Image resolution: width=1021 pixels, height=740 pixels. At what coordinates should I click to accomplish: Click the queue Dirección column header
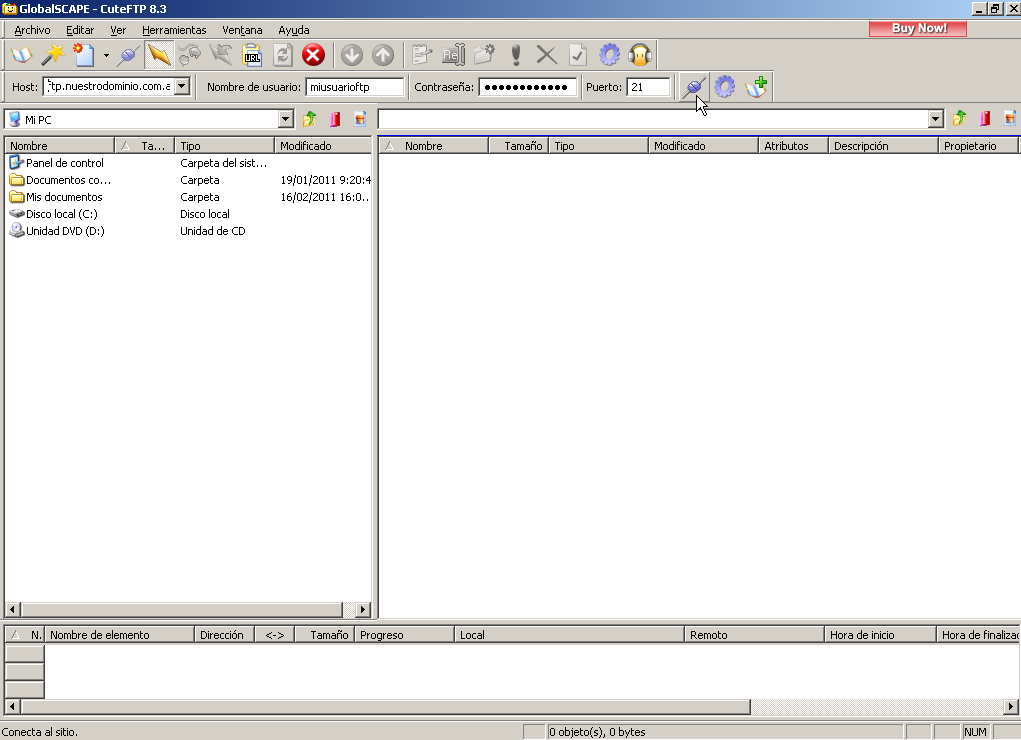coord(222,634)
